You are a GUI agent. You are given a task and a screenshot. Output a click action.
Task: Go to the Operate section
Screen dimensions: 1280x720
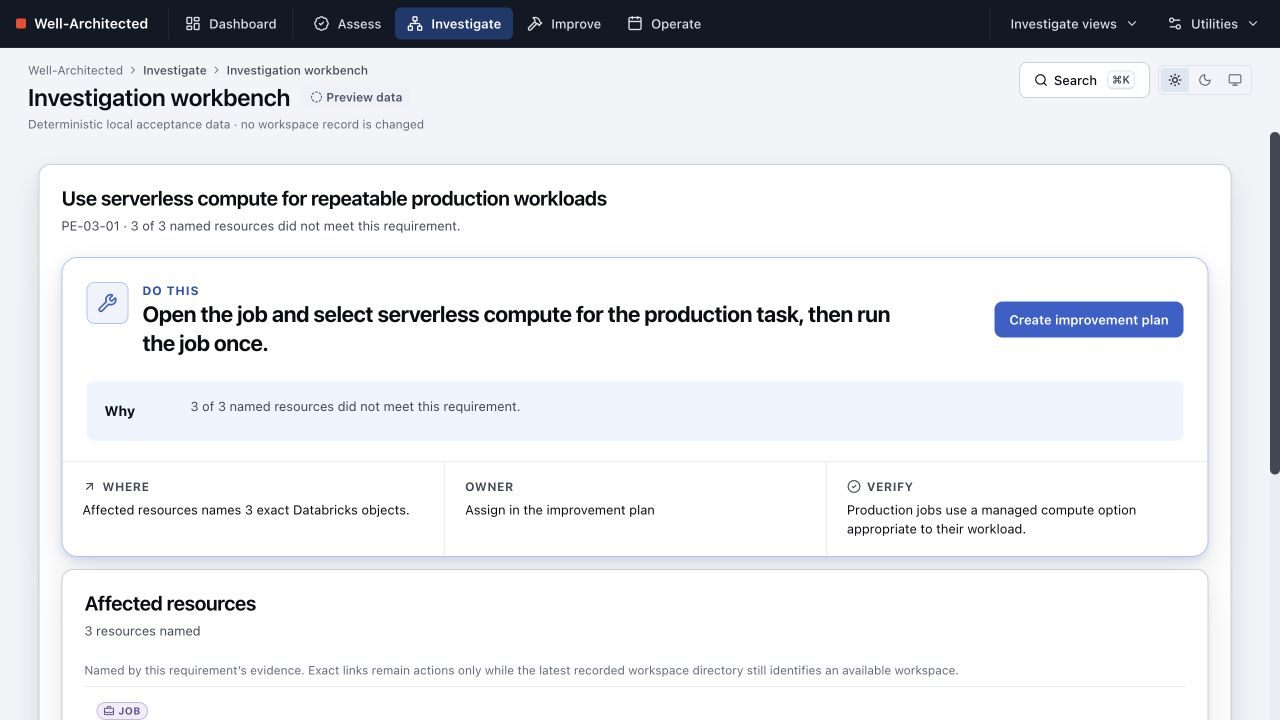pos(664,24)
